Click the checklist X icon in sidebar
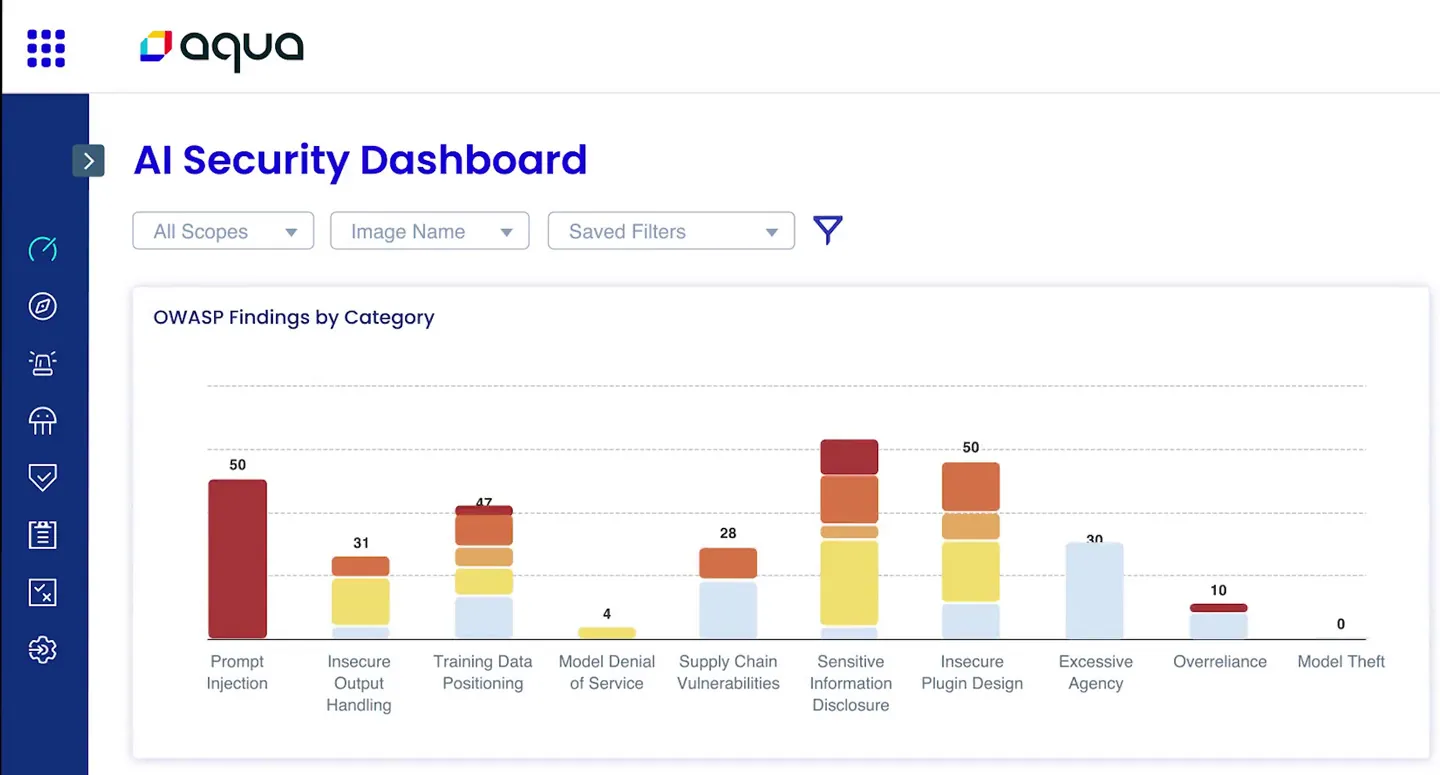 point(42,593)
